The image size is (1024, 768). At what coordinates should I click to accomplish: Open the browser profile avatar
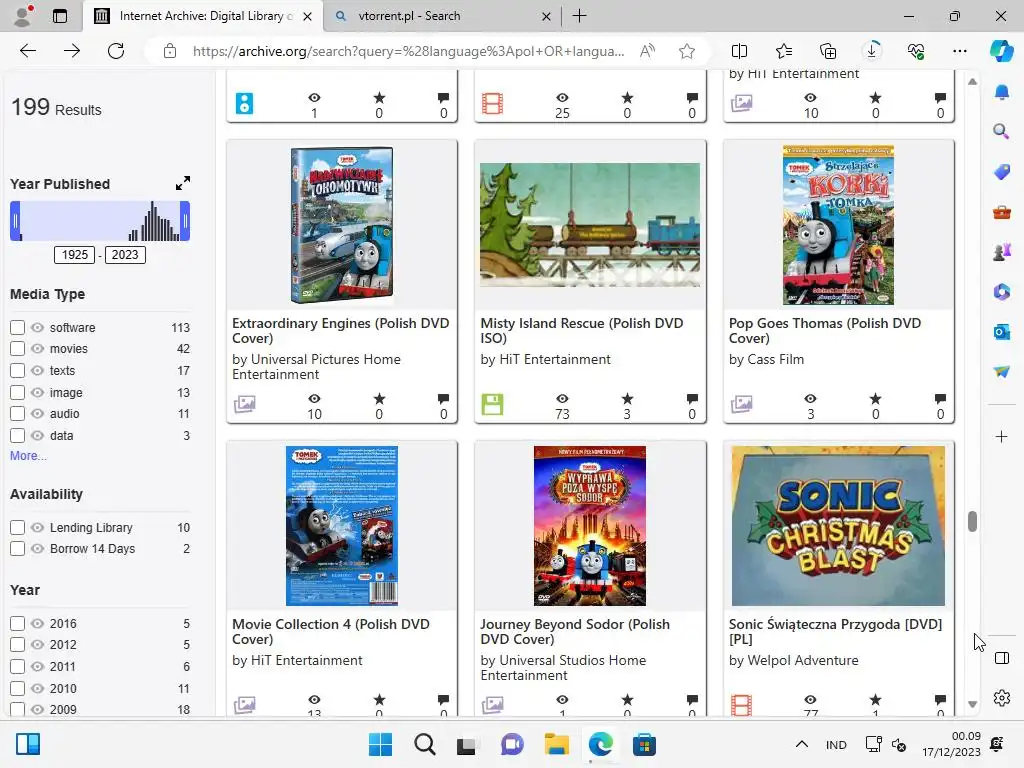23,16
